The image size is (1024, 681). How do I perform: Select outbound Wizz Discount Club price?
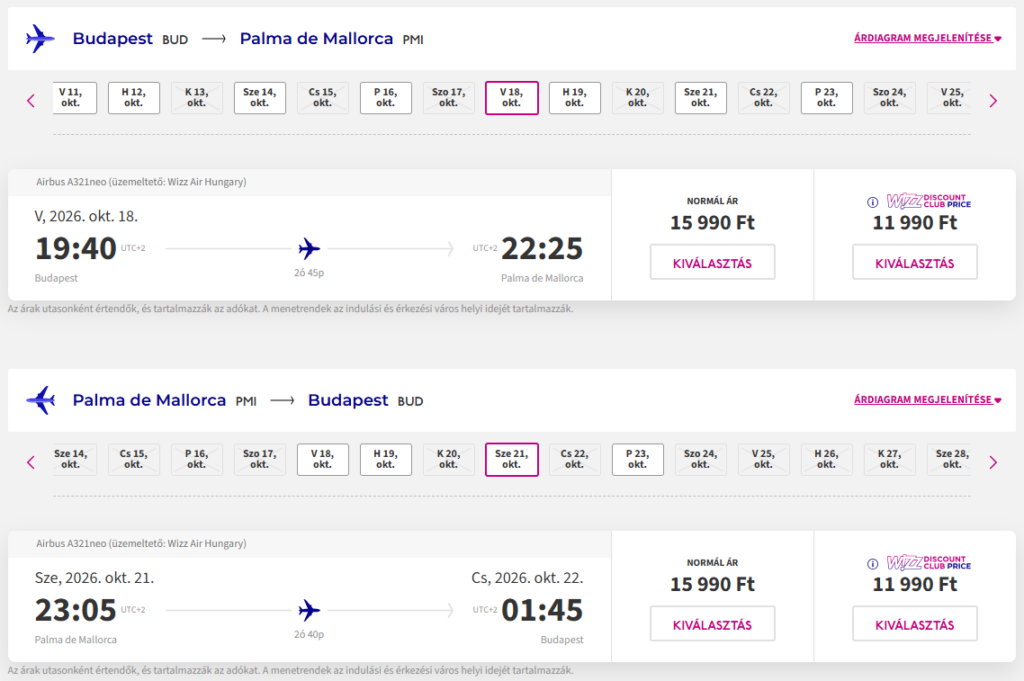[914, 263]
